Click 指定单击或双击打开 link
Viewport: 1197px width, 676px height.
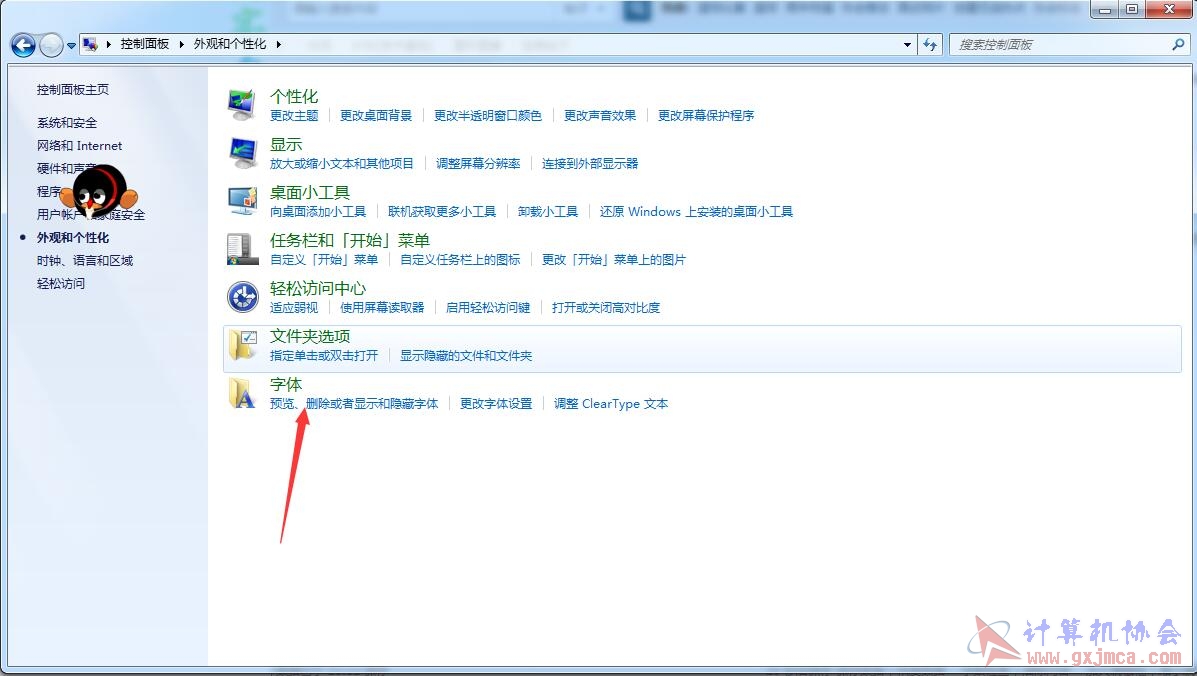point(324,356)
